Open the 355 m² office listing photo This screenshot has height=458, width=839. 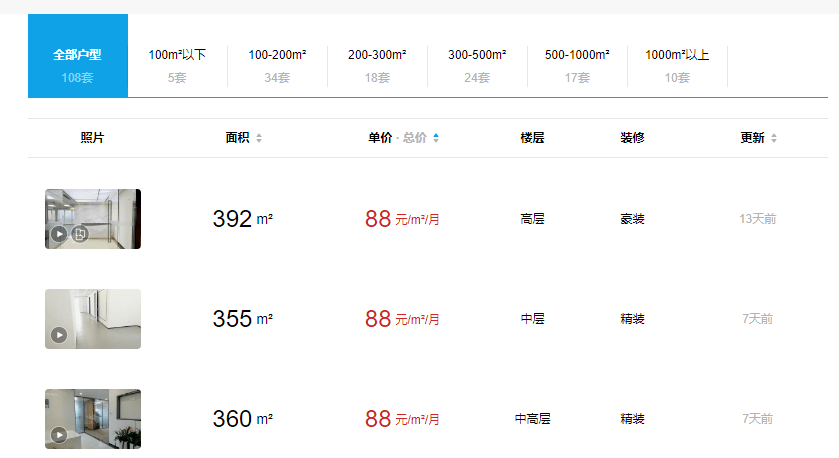pyautogui.click(x=93, y=319)
